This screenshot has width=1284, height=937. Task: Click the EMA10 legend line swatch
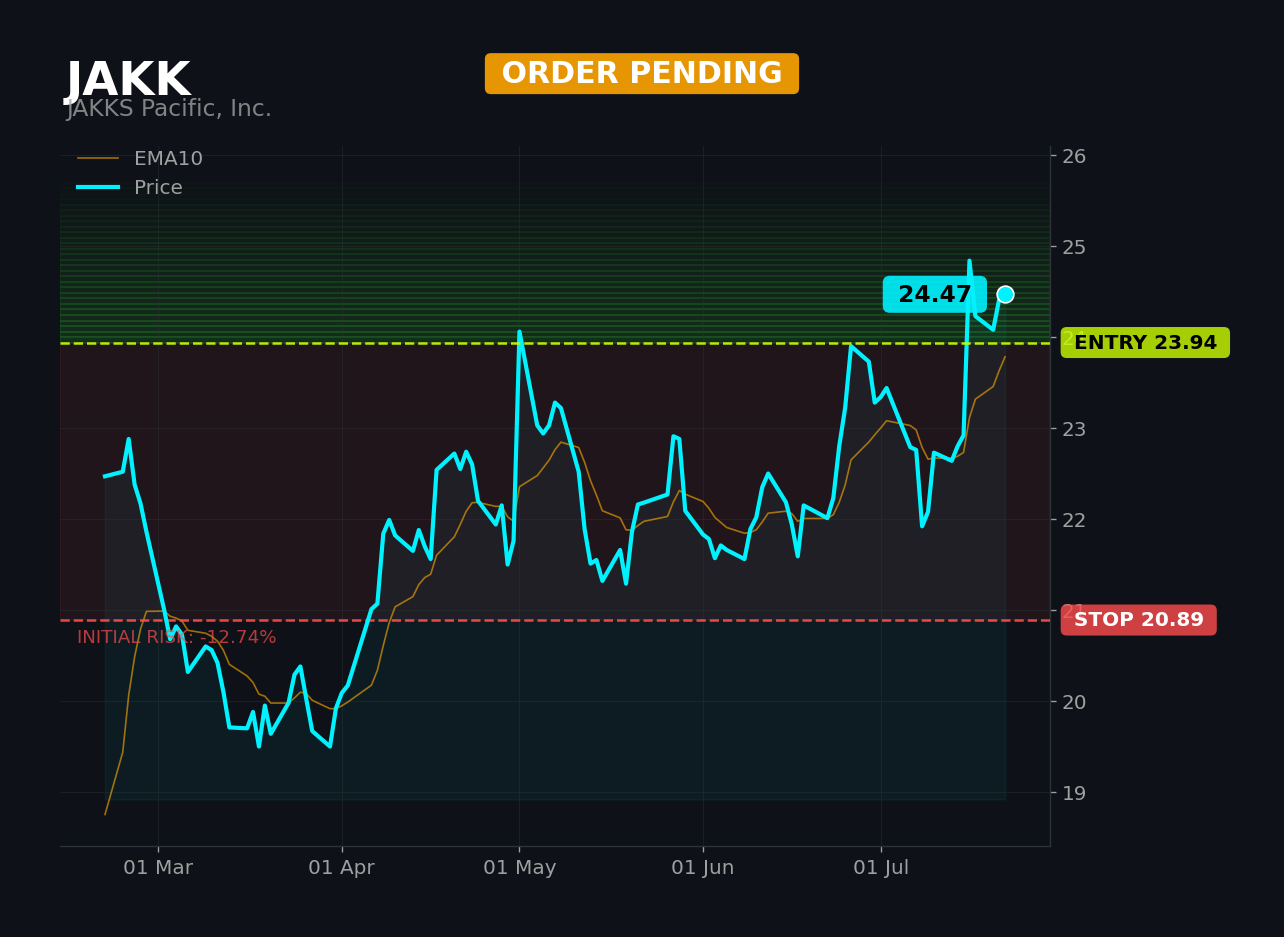point(98,159)
